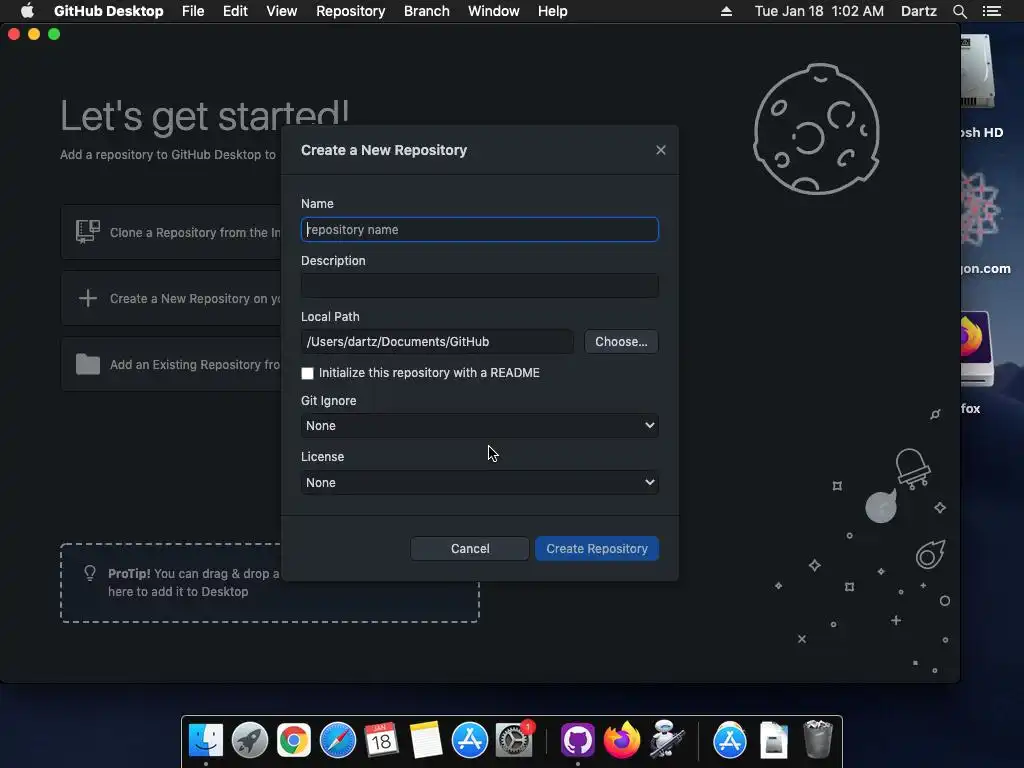Click the Dartz user name in menu bar
The width and height of the screenshot is (1024, 768).
coord(918,11)
